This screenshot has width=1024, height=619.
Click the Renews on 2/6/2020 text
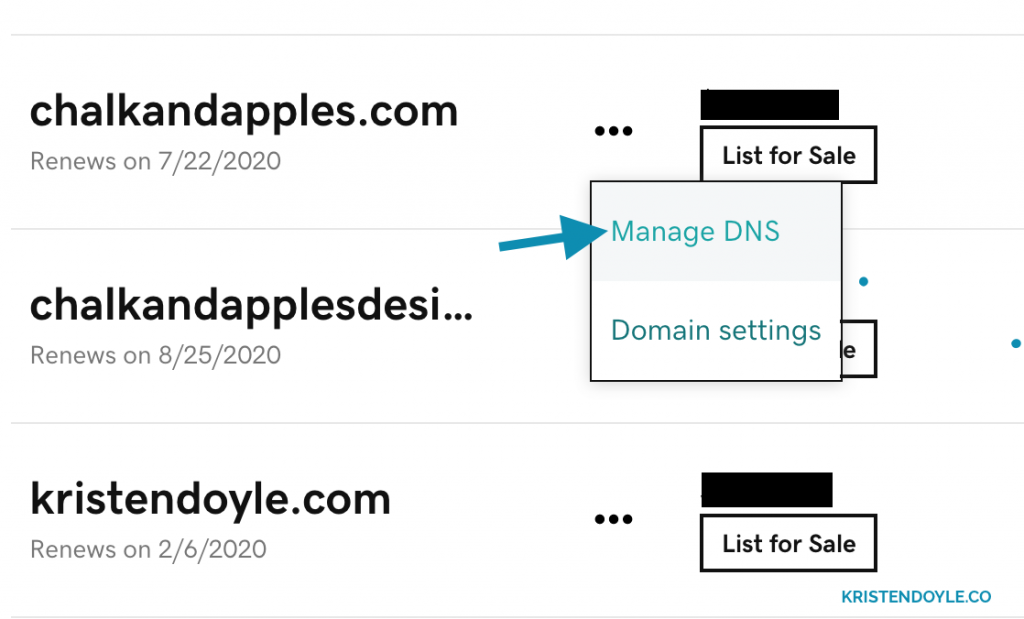148,549
